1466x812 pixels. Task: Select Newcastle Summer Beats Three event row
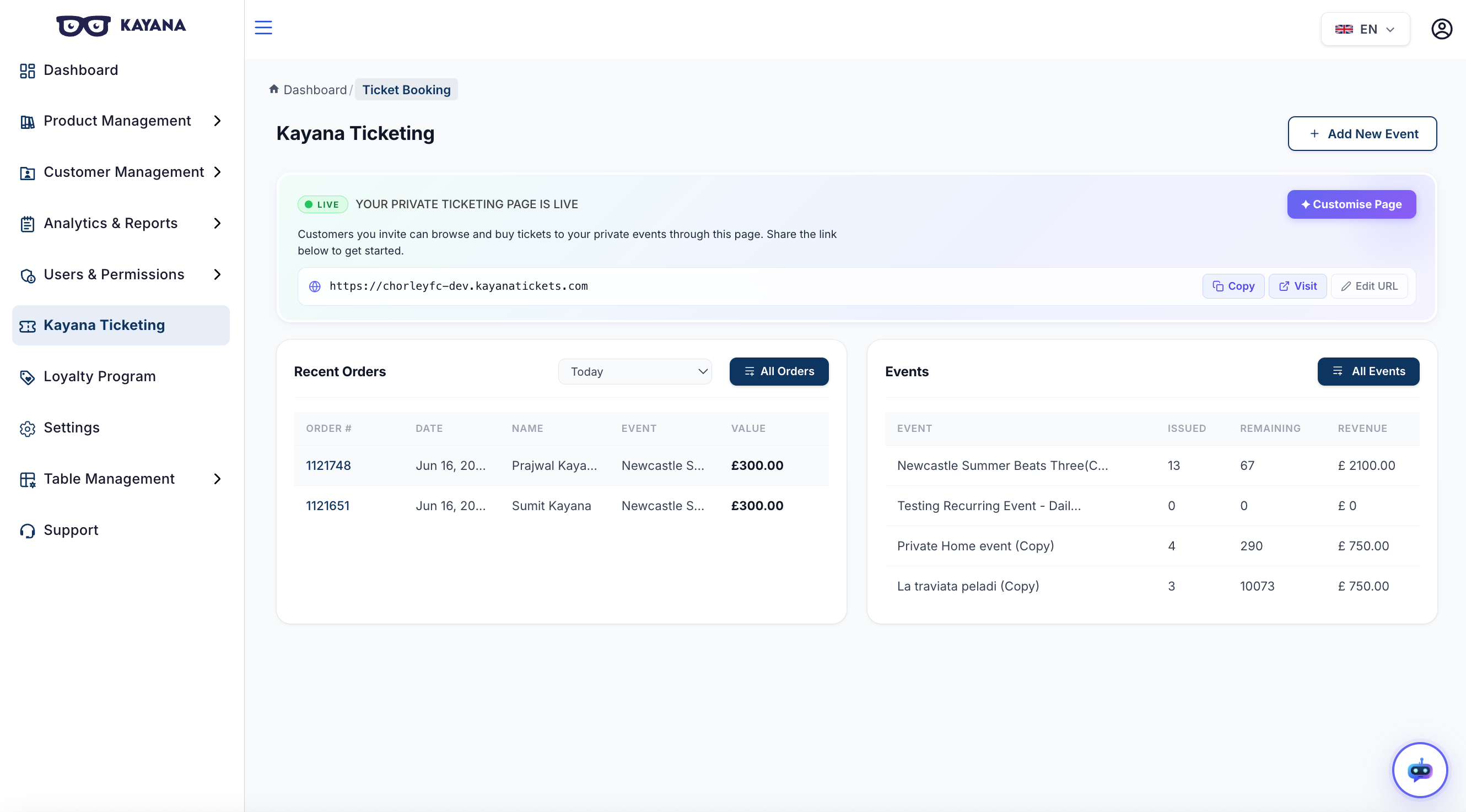[1151, 465]
